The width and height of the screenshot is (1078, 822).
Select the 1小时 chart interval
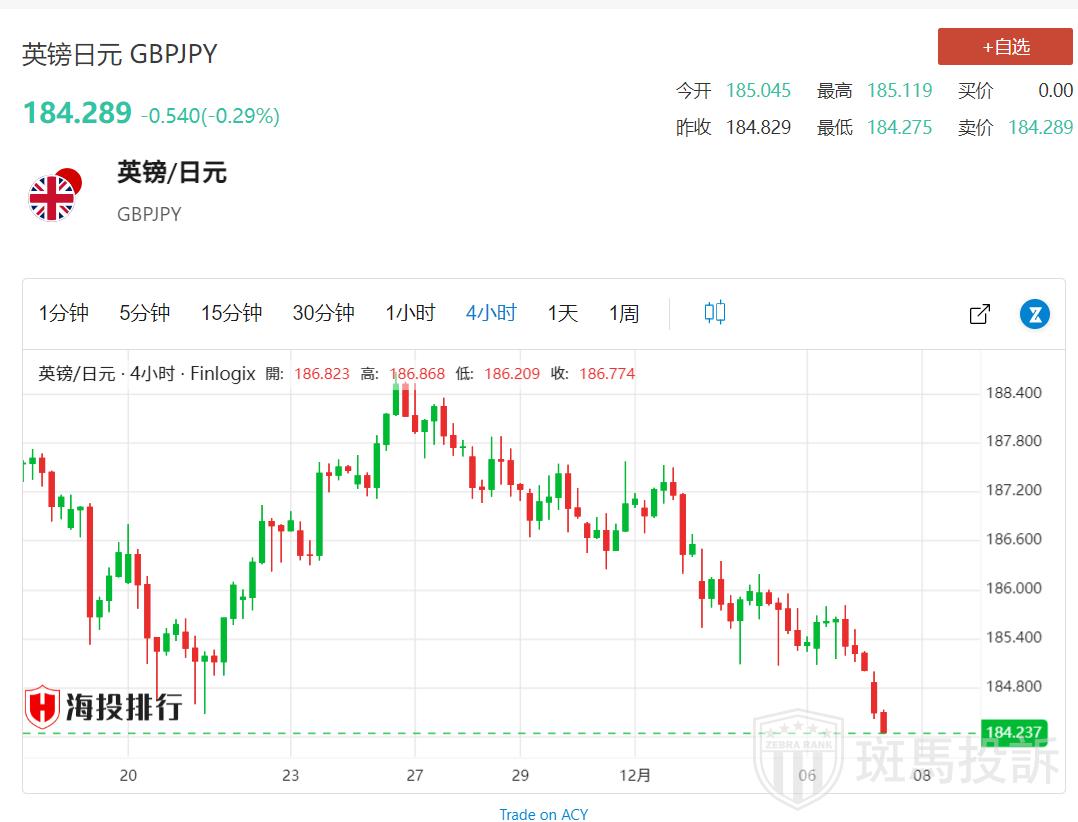[x=410, y=313]
